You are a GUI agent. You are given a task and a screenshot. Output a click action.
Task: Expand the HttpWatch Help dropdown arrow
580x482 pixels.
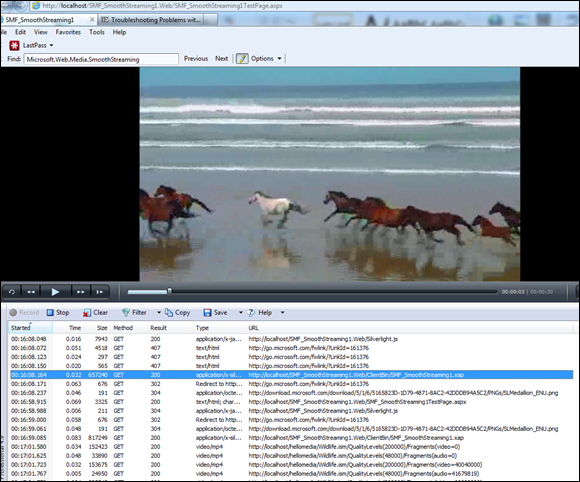pyautogui.click(x=283, y=313)
